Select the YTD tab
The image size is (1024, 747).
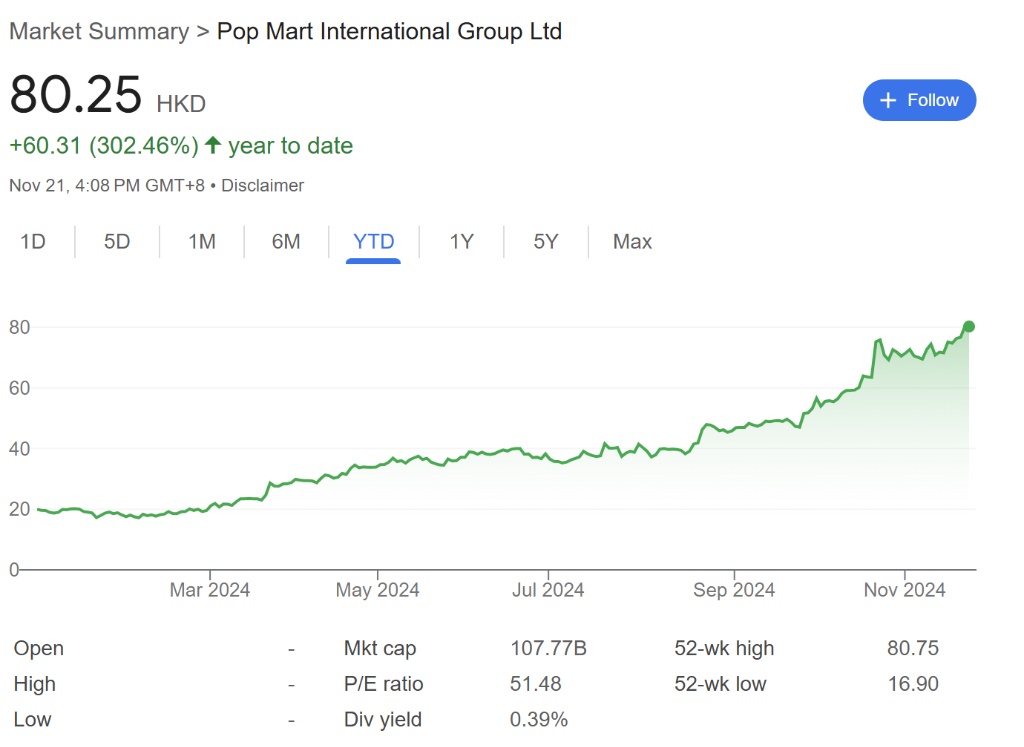(374, 241)
